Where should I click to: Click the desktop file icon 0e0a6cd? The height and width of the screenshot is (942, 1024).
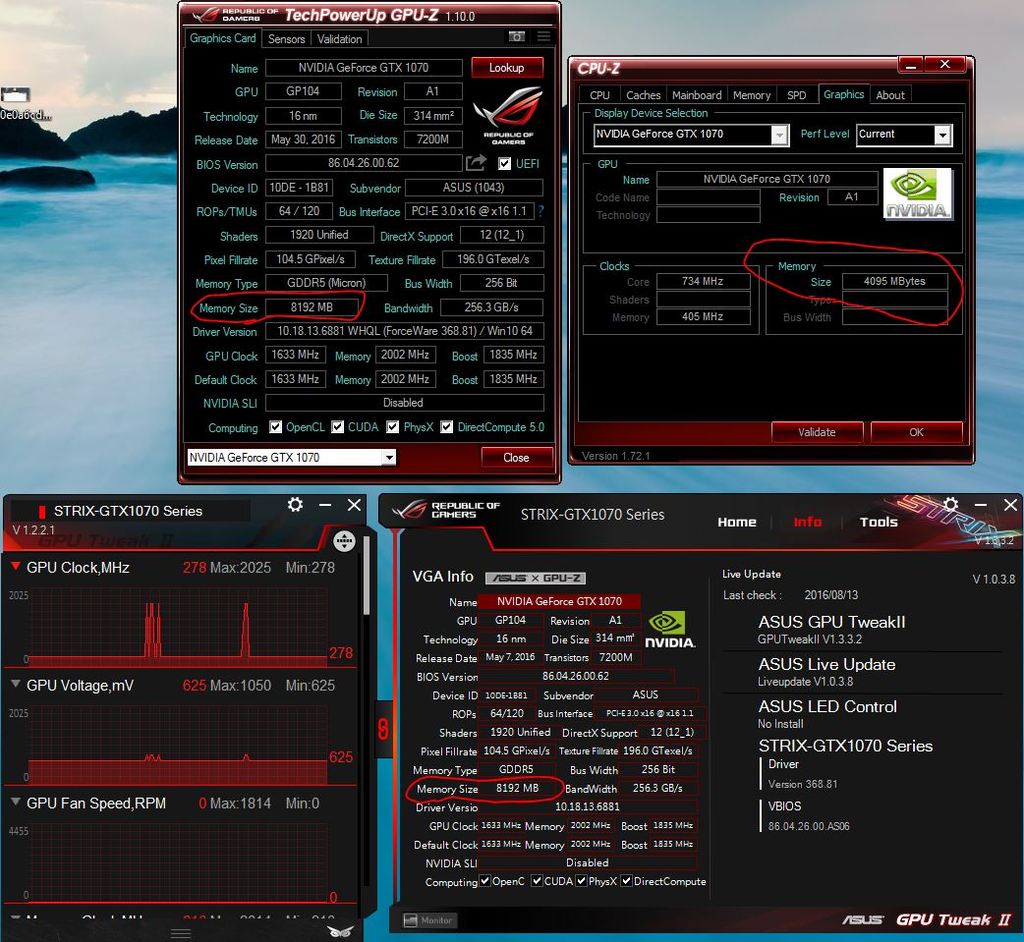(25, 103)
